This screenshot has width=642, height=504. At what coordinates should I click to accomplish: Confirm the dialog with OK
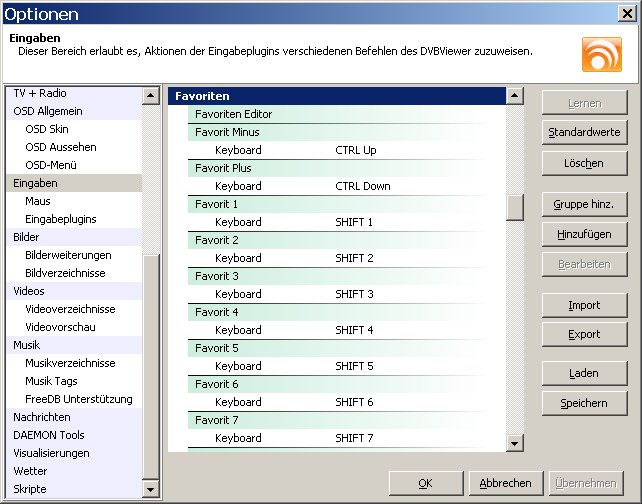tap(425, 482)
